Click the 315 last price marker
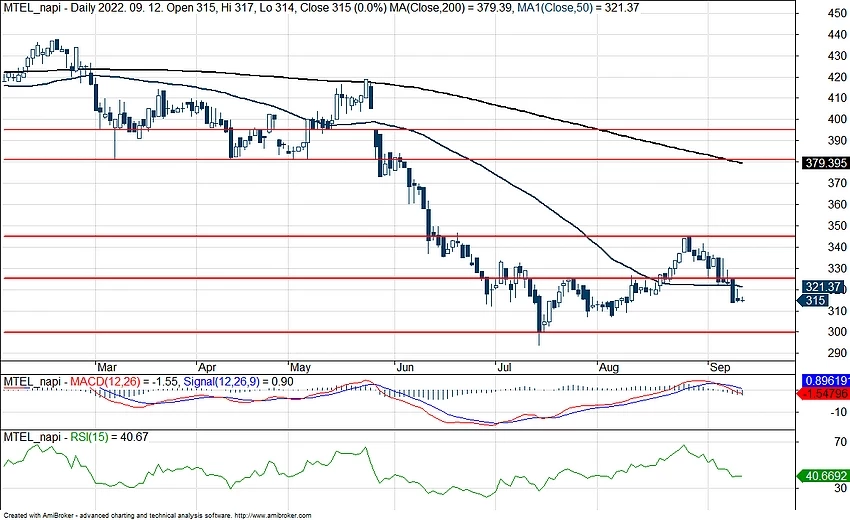Image resolution: width=850 pixels, height=520 pixels. coord(814,300)
